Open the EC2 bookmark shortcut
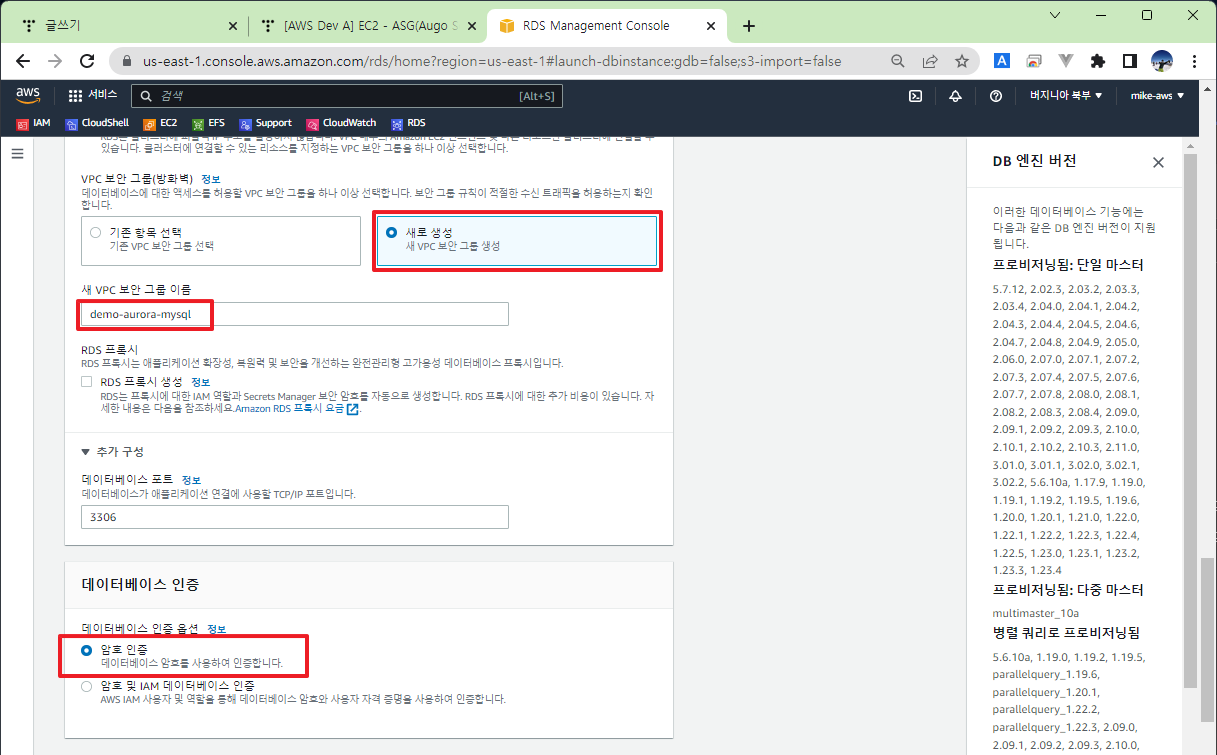Image resolution: width=1217 pixels, height=755 pixels. click(x=159, y=123)
